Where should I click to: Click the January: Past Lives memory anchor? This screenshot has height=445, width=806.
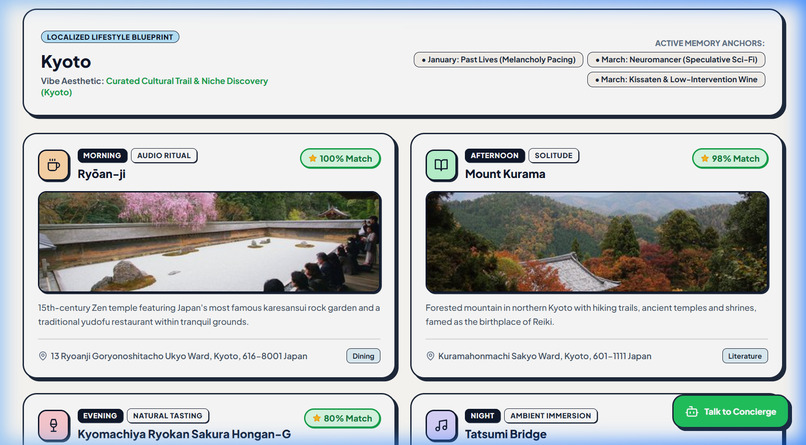point(498,60)
